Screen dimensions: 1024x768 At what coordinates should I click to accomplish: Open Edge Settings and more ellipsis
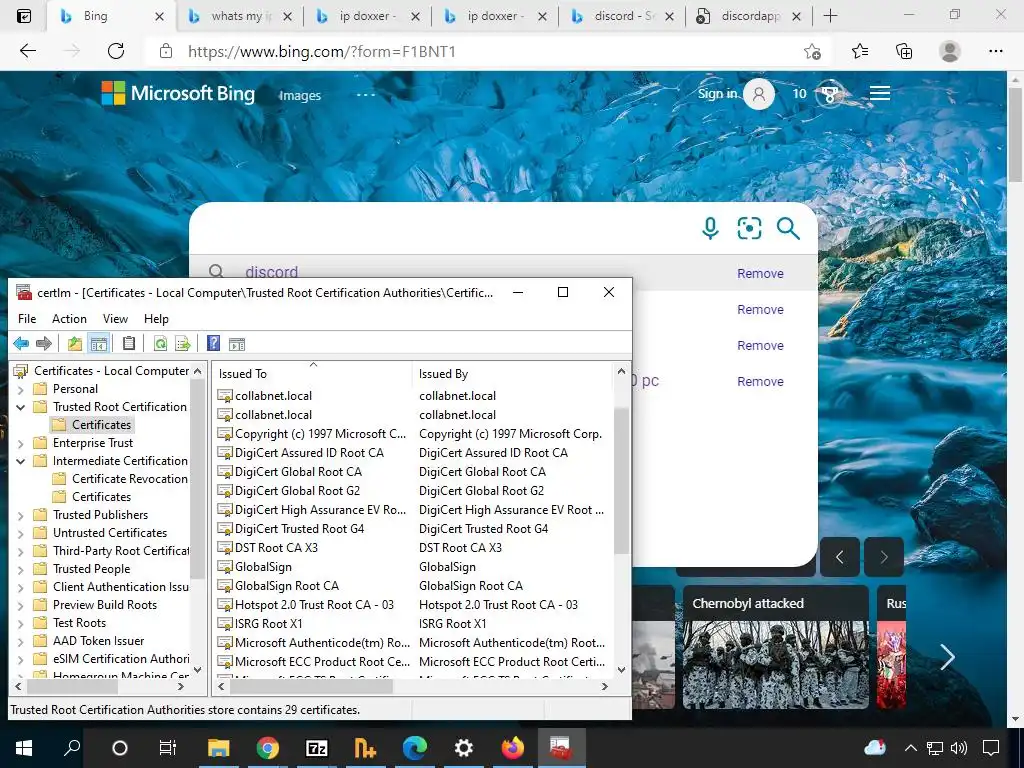[995, 51]
